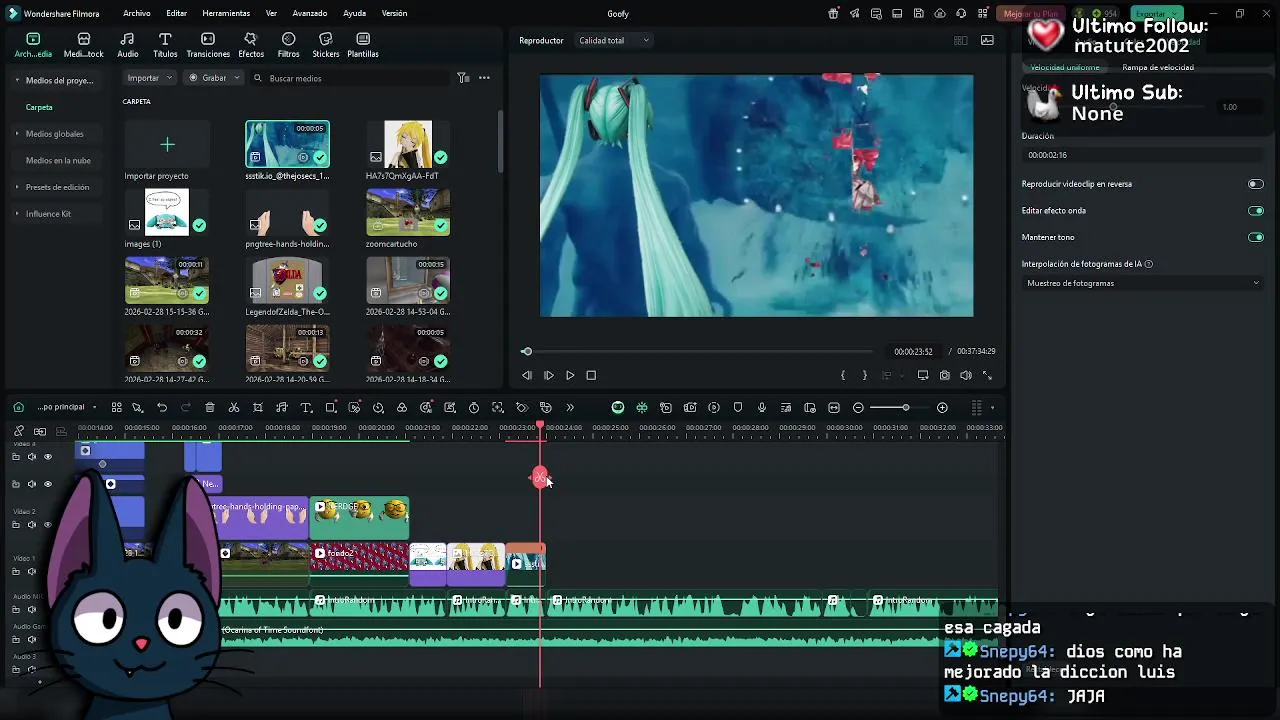
Task: Click the cloud upload icon in title bar
Action: (x=940, y=13)
